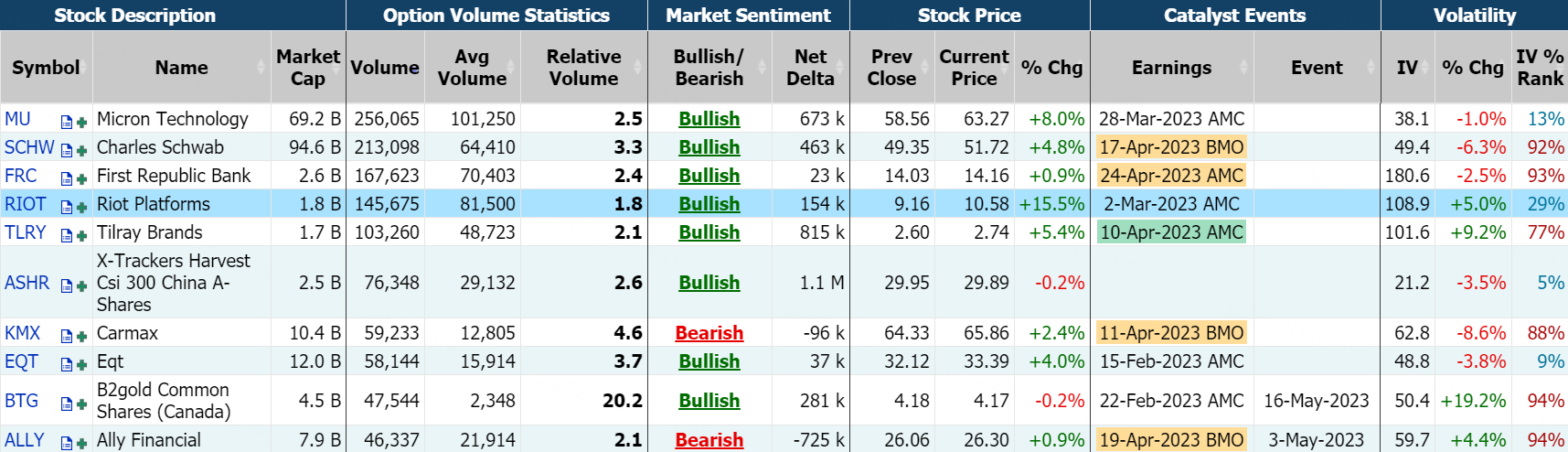Screen dimensions: 1568x452
Task: Open the document icon for KMX
Action: point(67,336)
